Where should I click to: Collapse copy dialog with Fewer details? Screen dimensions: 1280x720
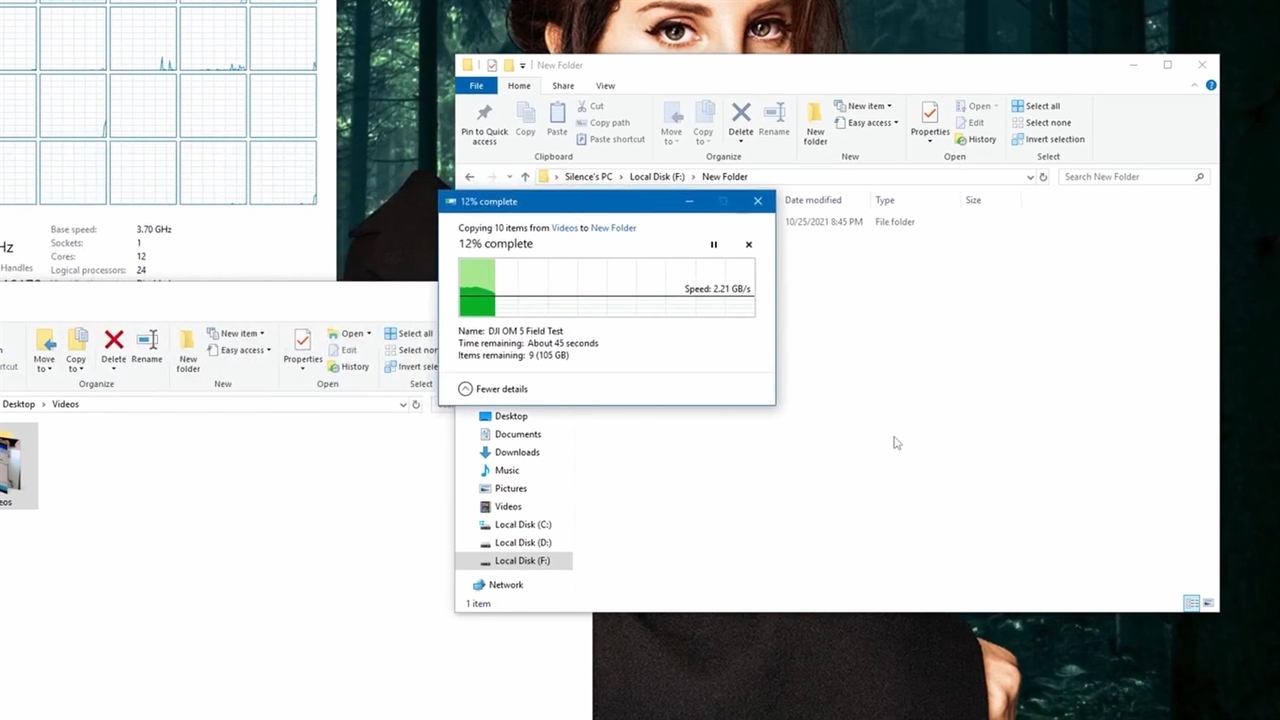(x=493, y=389)
